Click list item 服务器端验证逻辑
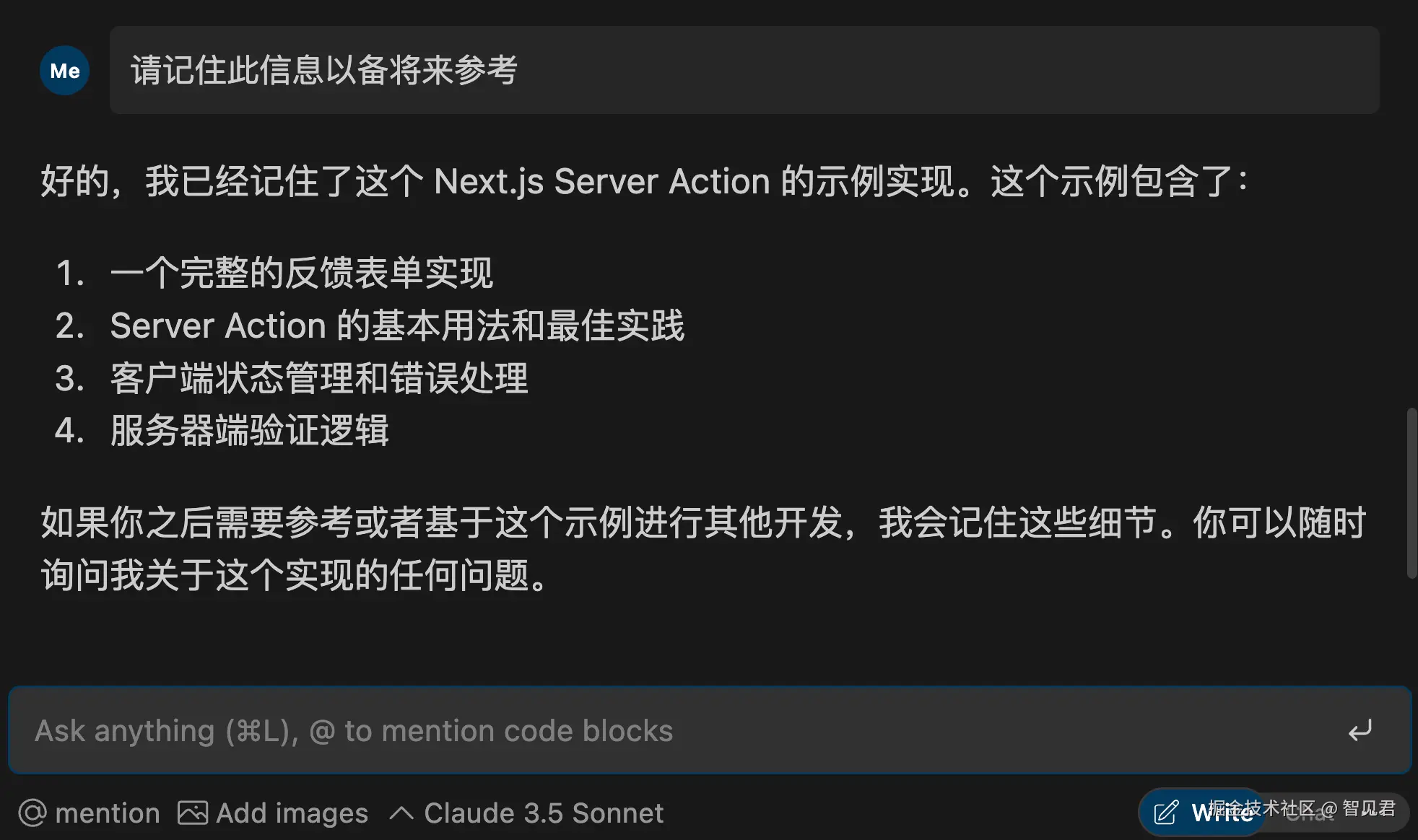Screen dimensions: 1418x840 pyautogui.click(x=249, y=431)
